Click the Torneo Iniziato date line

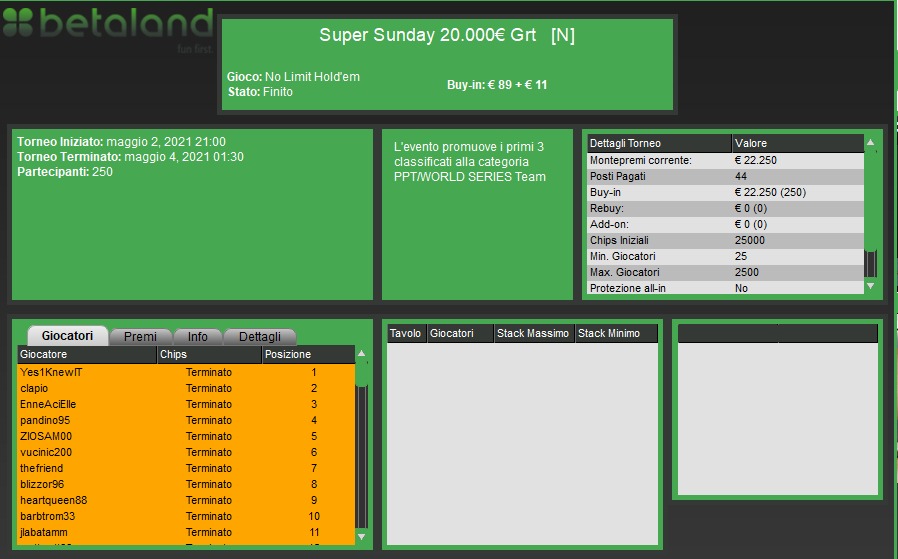pyautogui.click(x=121, y=141)
